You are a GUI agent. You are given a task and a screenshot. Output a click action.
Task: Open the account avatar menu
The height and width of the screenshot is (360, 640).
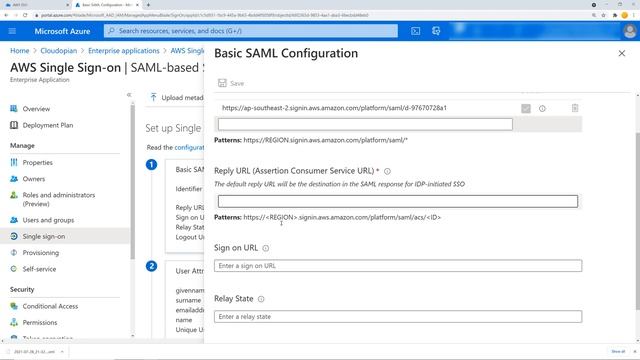(630, 31)
